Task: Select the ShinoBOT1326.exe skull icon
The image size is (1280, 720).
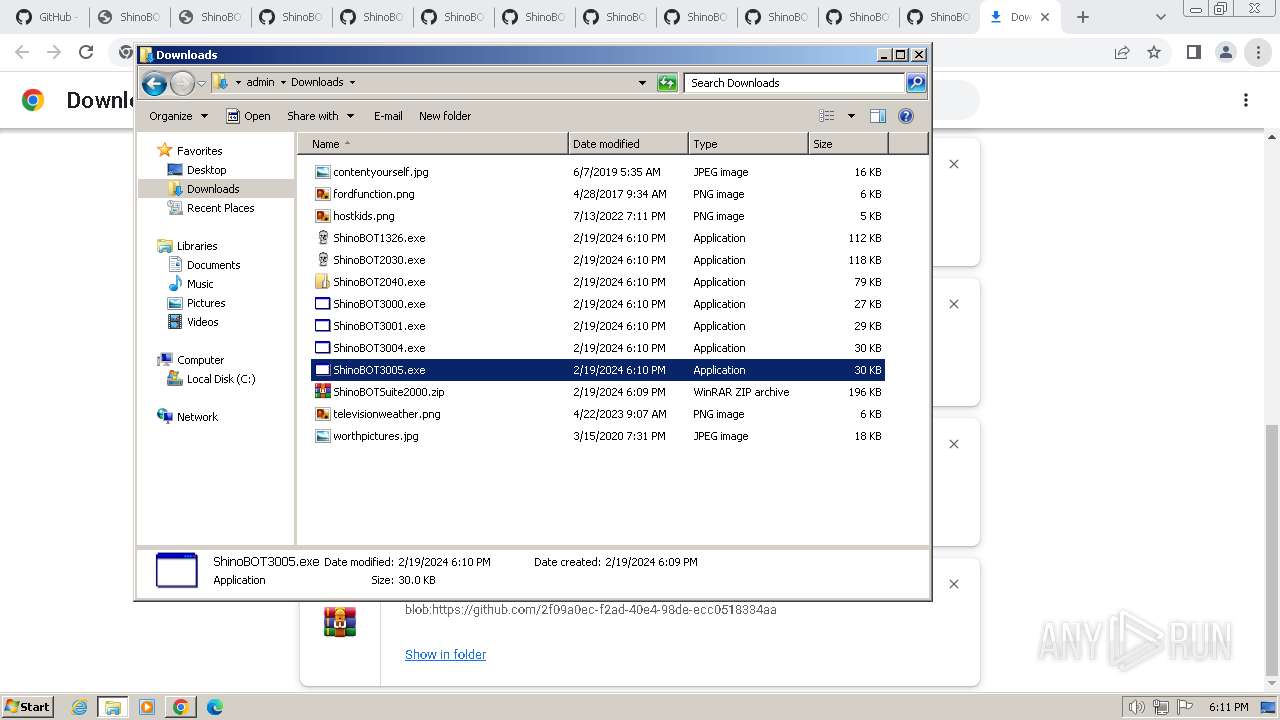Action: [322, 238]
